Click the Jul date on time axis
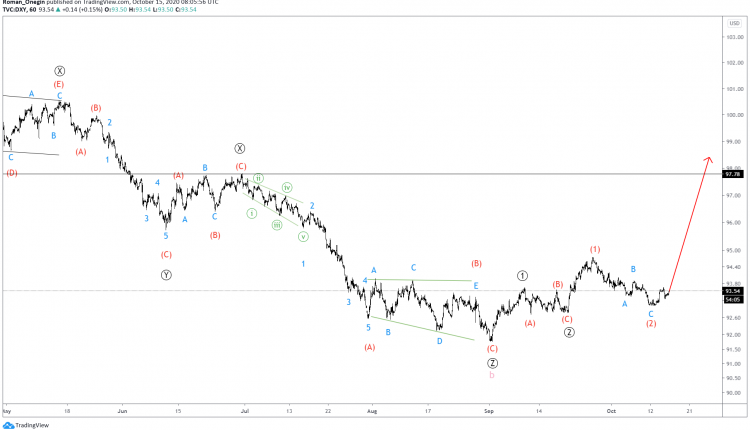 [x=244, y=411]
